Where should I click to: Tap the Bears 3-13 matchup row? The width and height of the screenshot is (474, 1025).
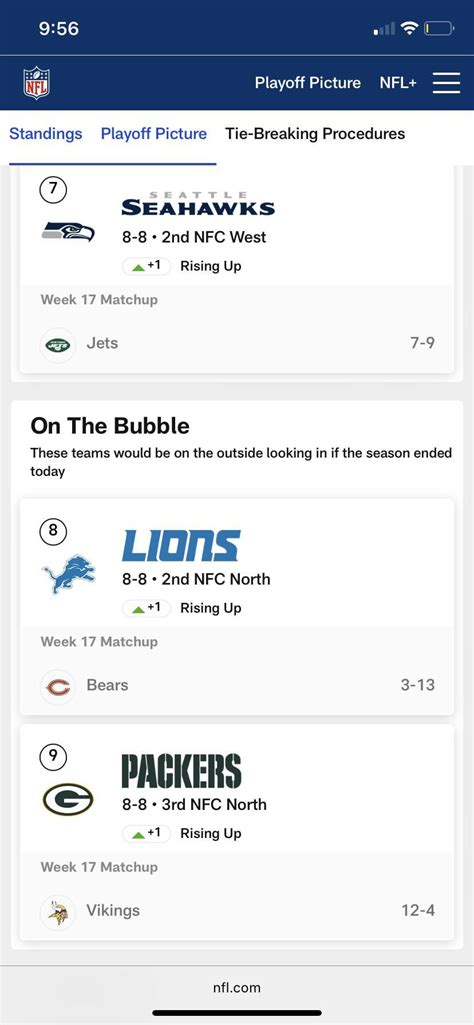click(237, 686)
